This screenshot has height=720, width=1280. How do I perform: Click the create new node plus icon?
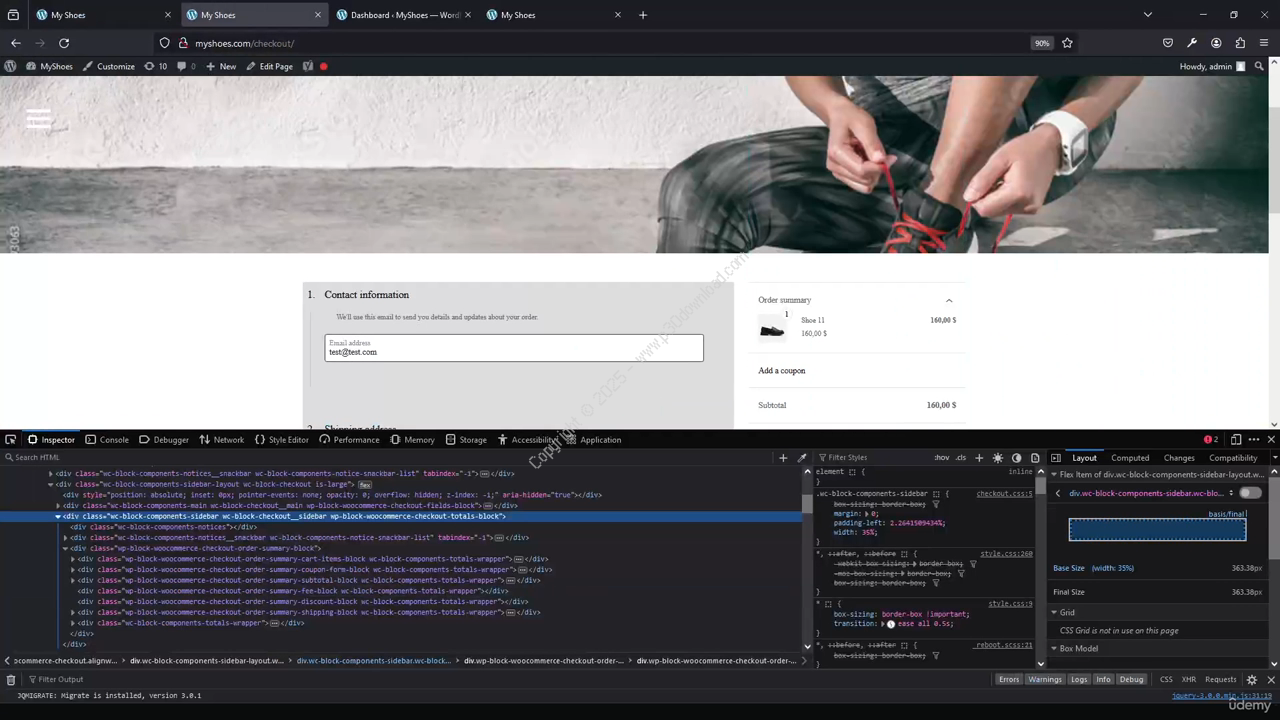pyautogui.click(x=783, y=457)
